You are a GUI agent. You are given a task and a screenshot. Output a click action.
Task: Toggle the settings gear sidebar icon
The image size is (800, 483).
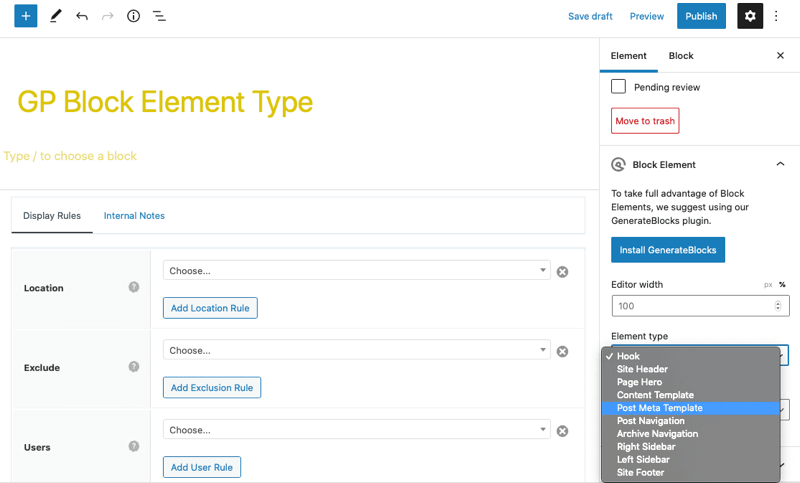coord(749,16)
